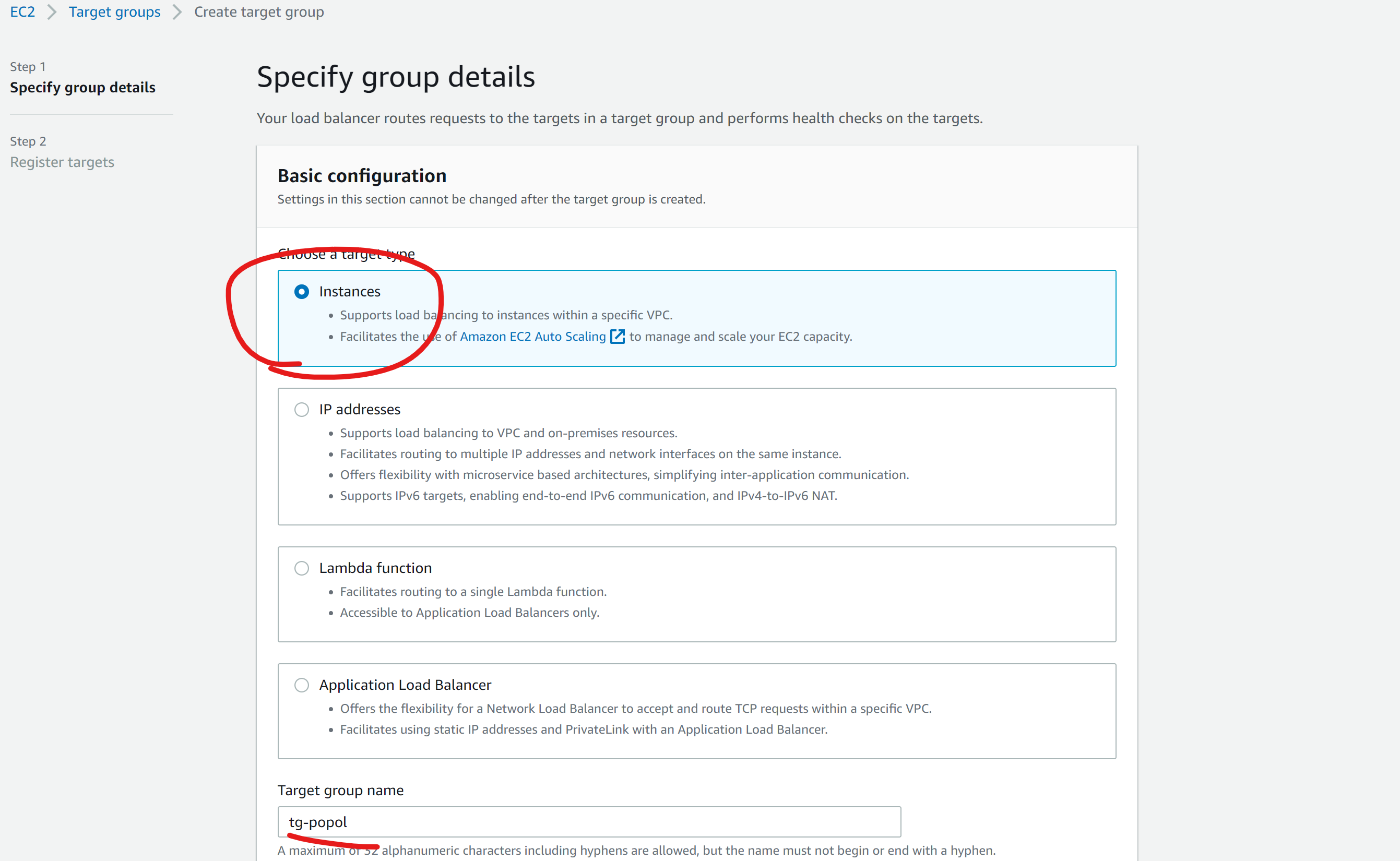Click the Instances option label
This screenshot has width=1400, height=861.
coord(349,292)
